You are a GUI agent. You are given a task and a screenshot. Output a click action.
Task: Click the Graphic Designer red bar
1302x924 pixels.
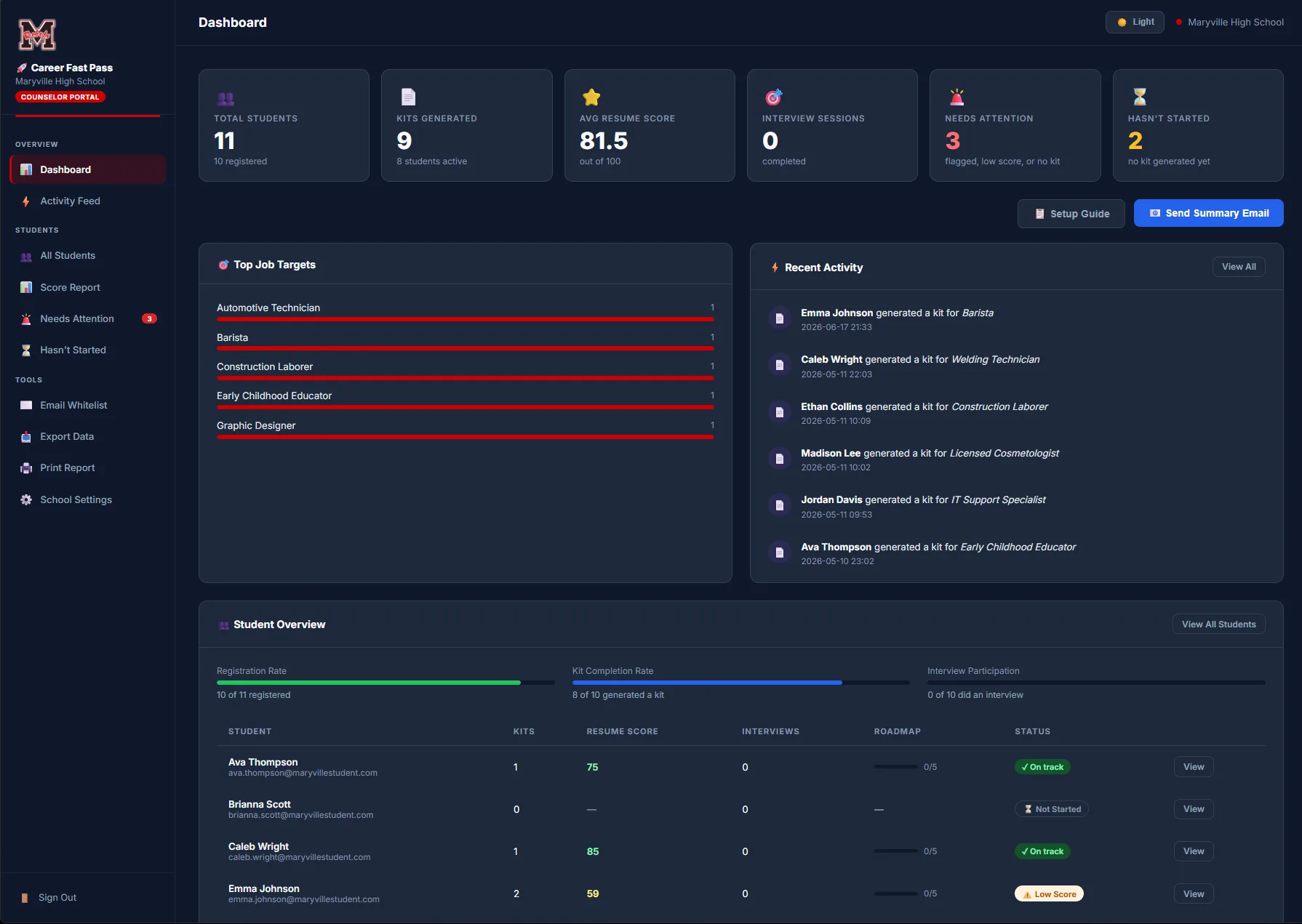click(x=466, y=437)
